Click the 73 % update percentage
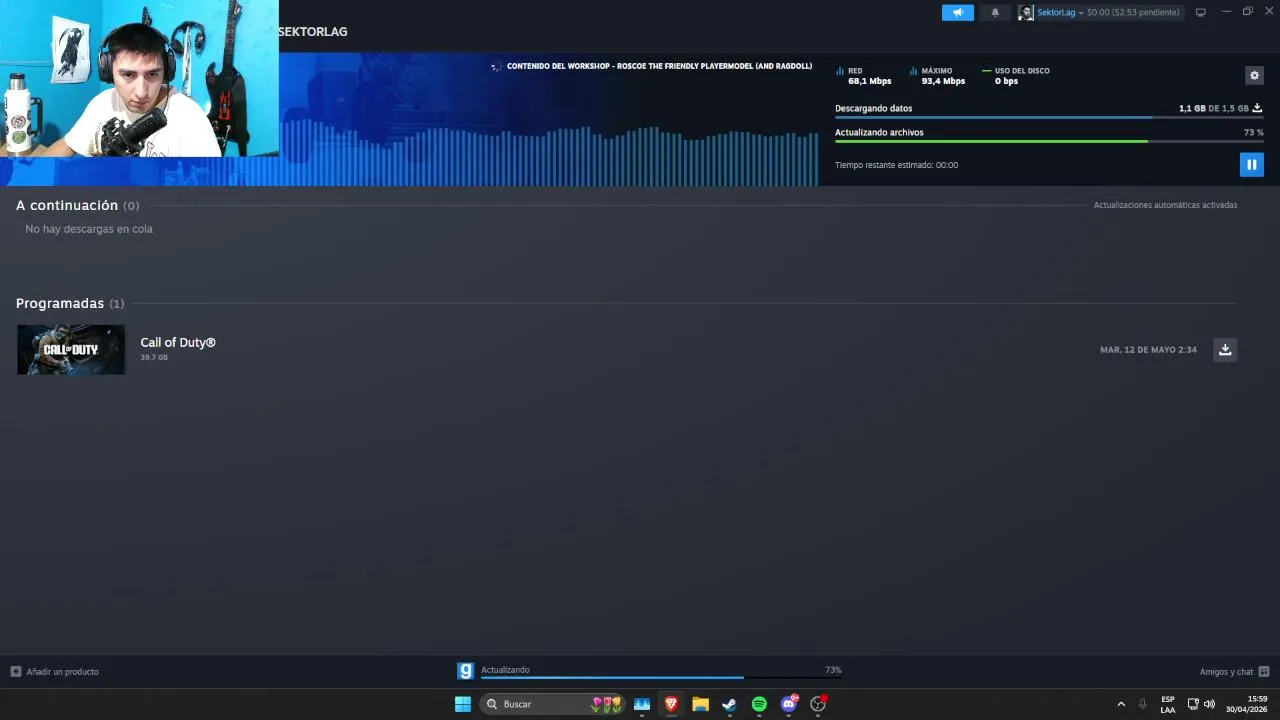Image resolution: width=1280 pixels, height=720 pixels. coord(1253,132)
